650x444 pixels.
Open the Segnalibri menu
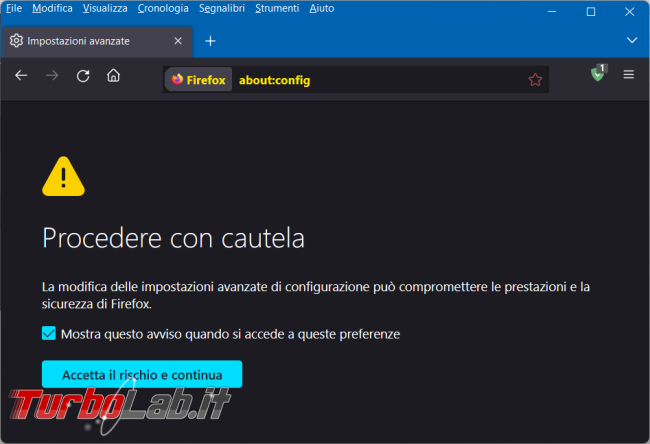pyautogui.click(x=222, y=8)
